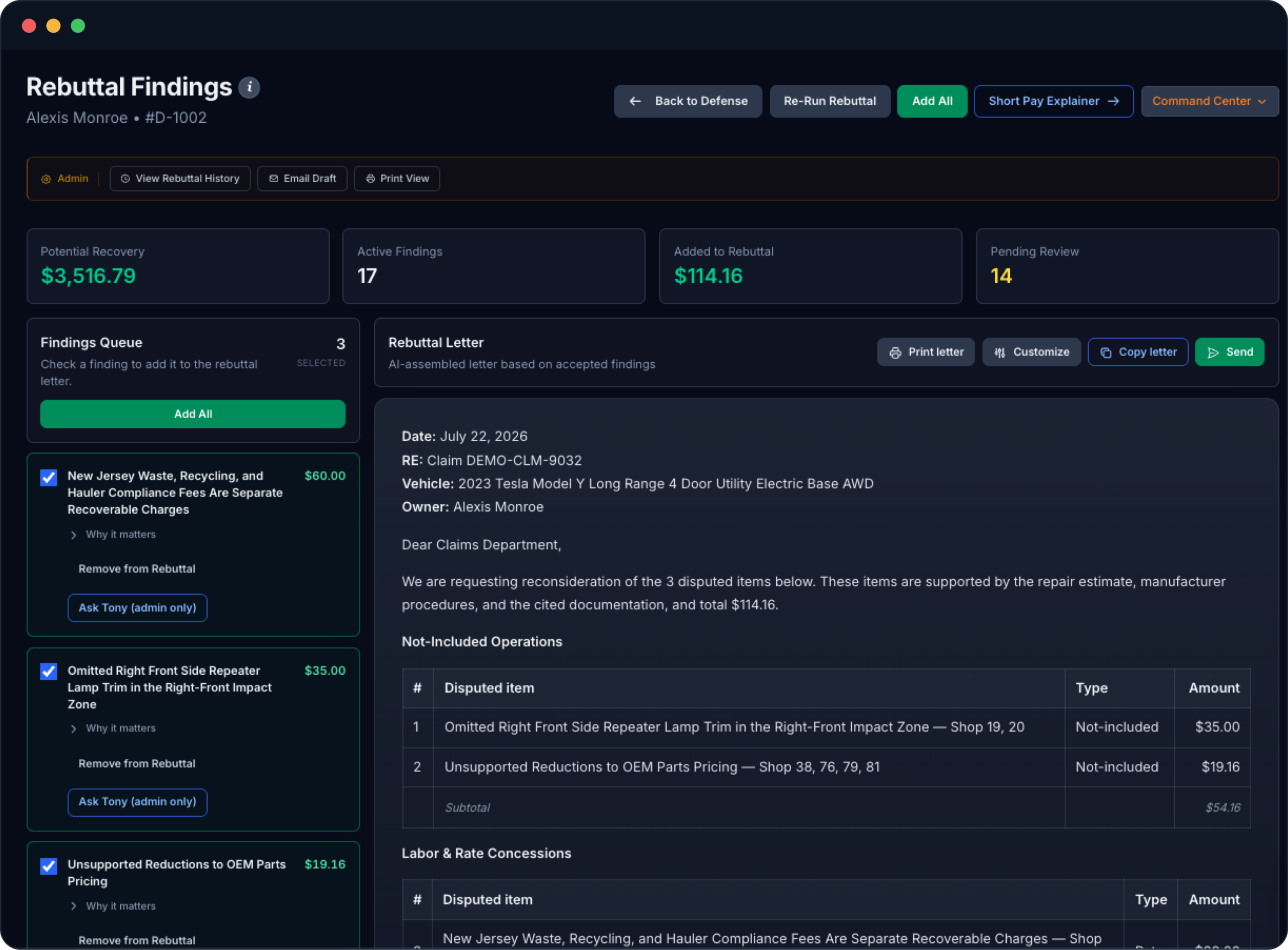Viewport: 1288px width, 950px height.
Task: Click Copy letter button
Action: point(1138,352)
